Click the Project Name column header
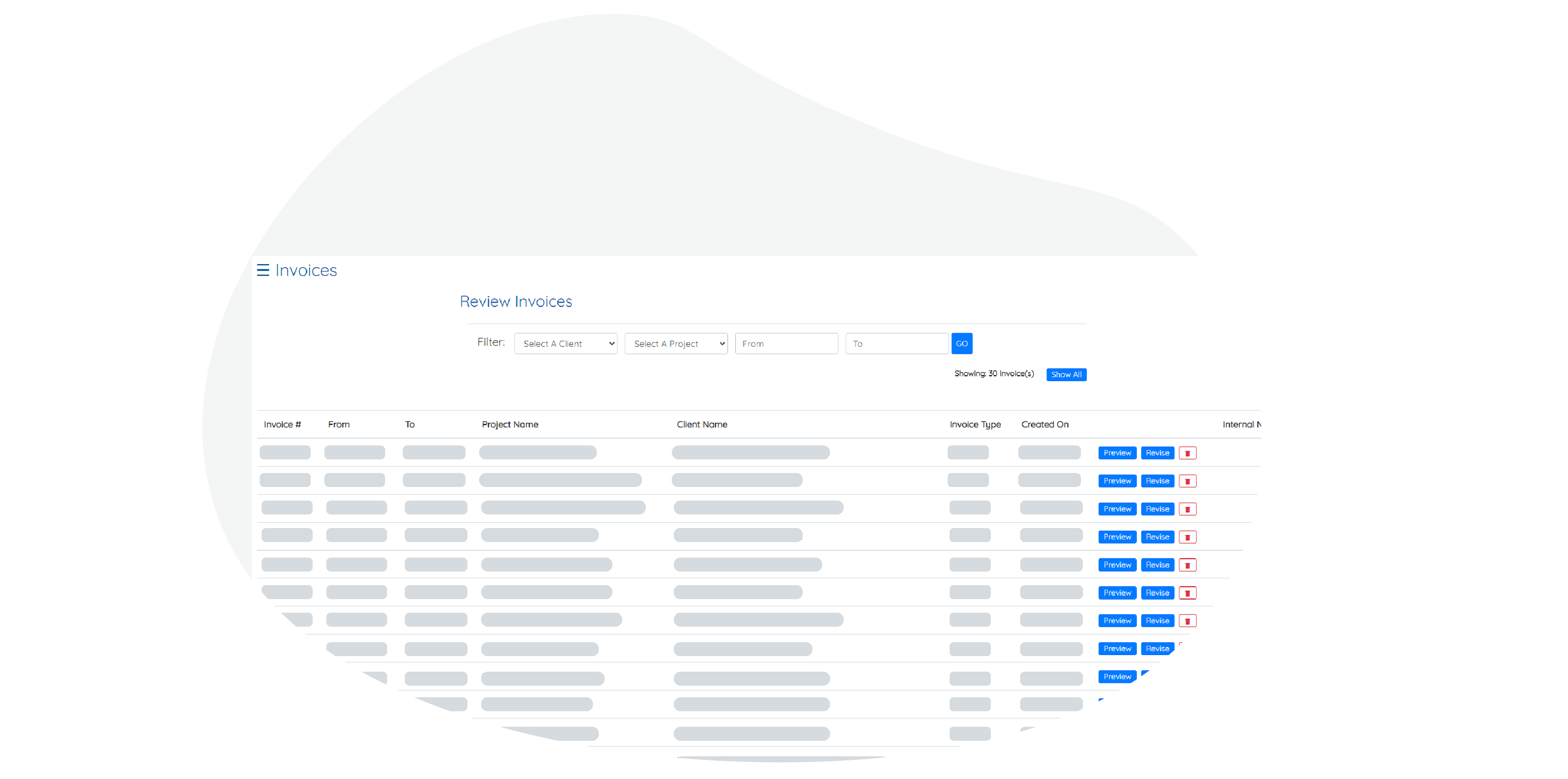The image size is (1568, 779). (x=510, y=424)
